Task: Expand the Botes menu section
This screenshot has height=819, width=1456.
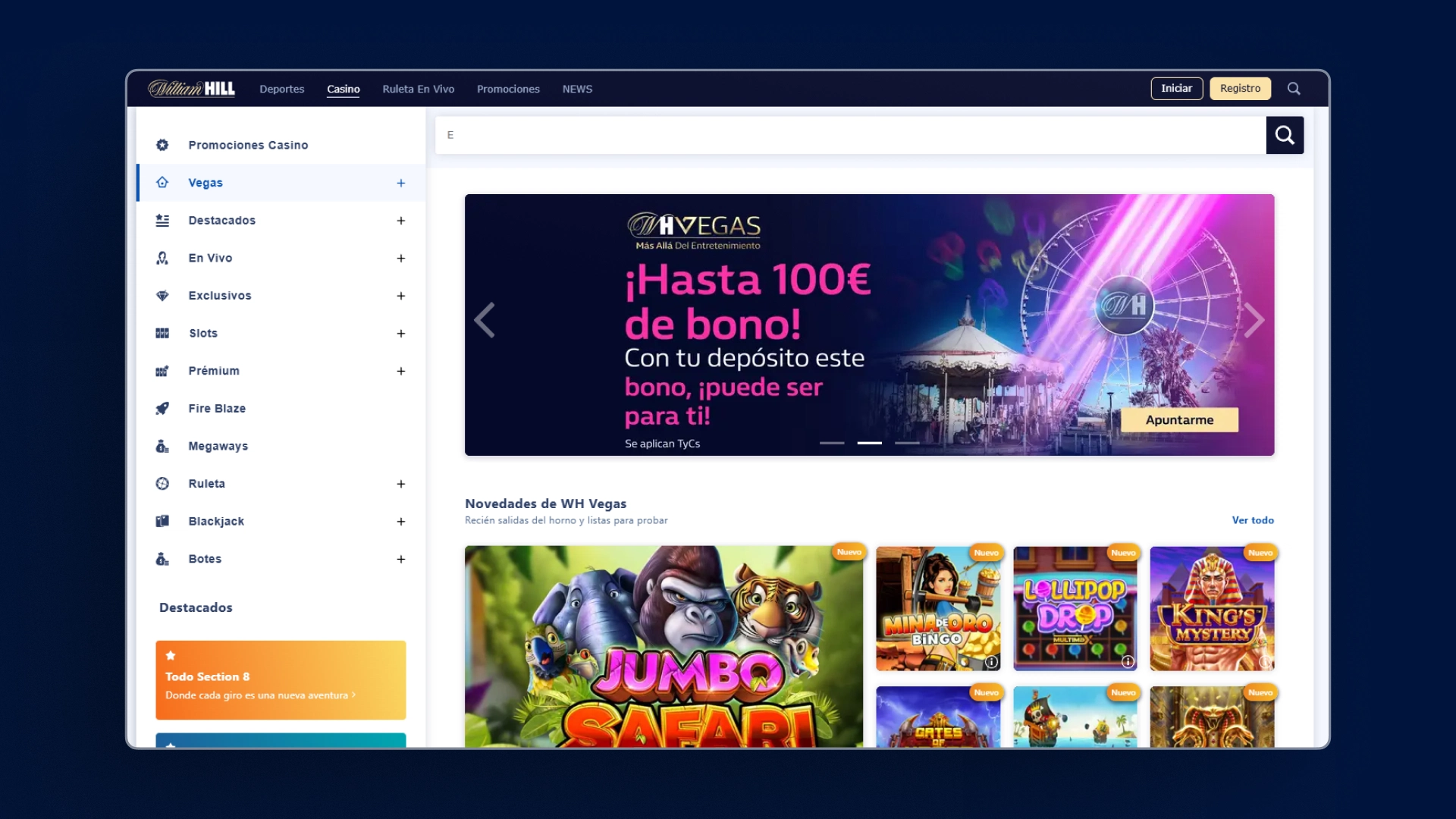Action: [x=401, y=559]
